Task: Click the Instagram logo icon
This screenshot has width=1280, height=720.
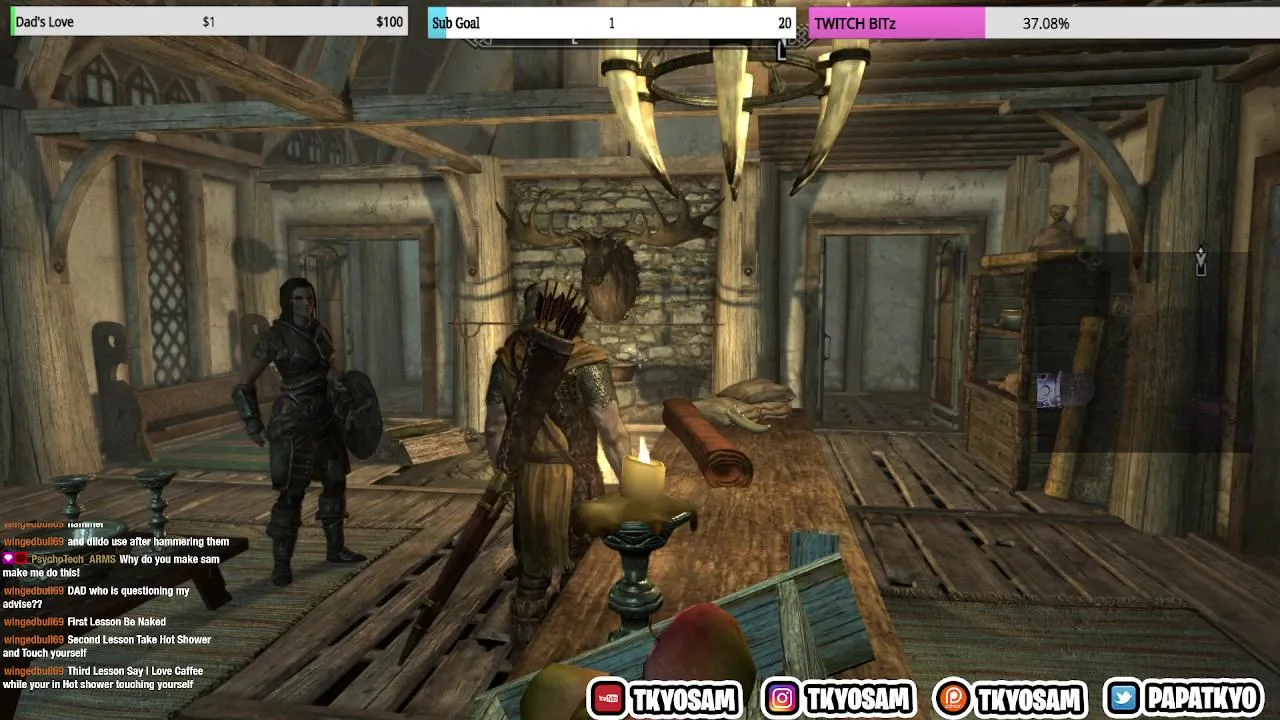Action: click(781, 698)
